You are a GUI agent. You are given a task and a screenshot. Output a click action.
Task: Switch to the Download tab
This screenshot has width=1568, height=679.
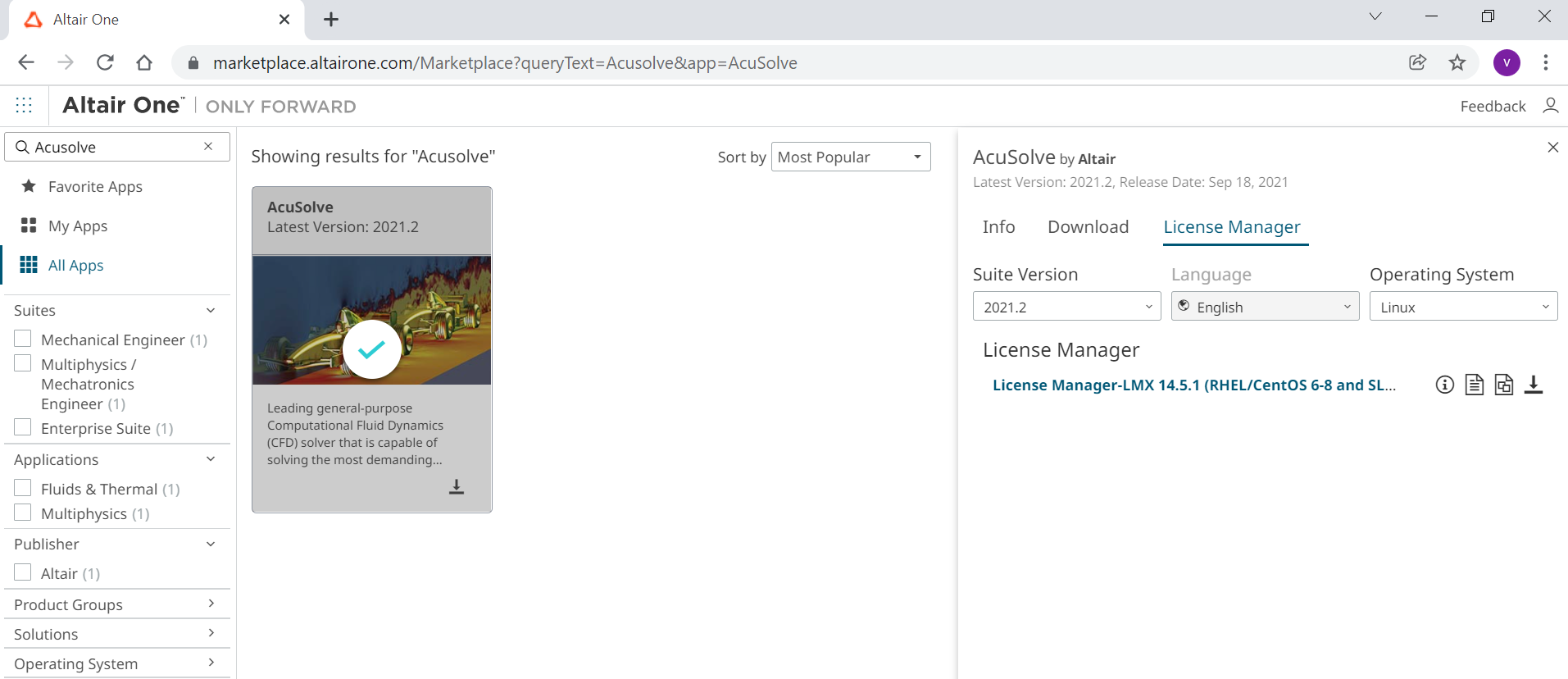(x=1088, y=227)
